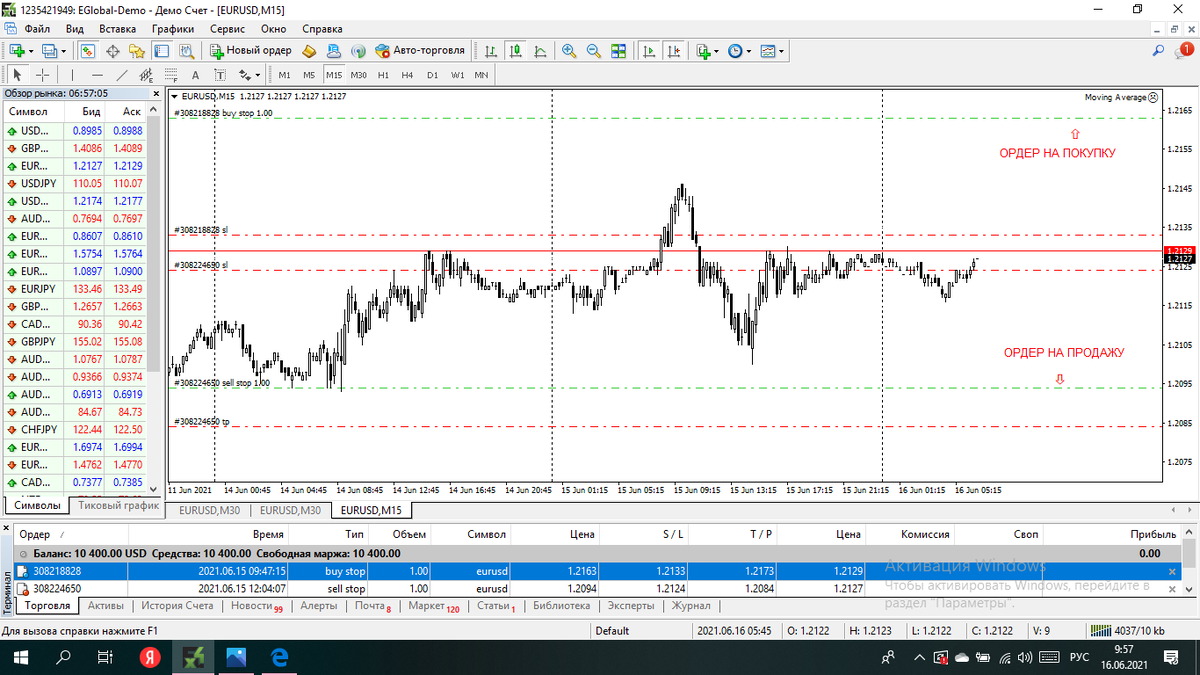Switch chart to bar chart style
Screen dimensions: 1200x675
tap(491, 50)
